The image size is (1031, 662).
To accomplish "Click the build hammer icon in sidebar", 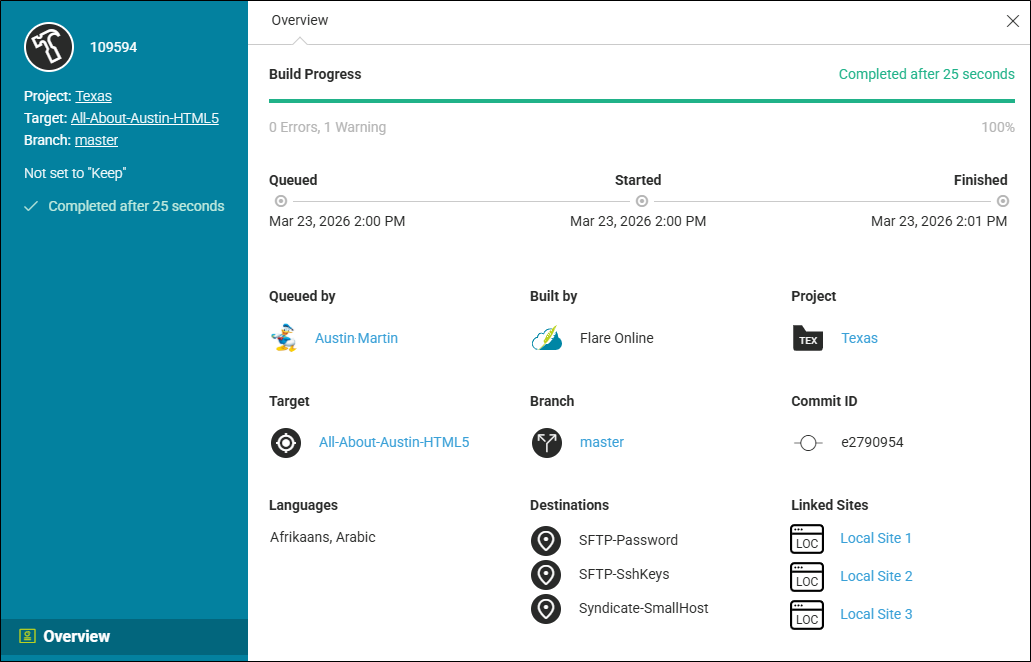I will coord(49,47).
